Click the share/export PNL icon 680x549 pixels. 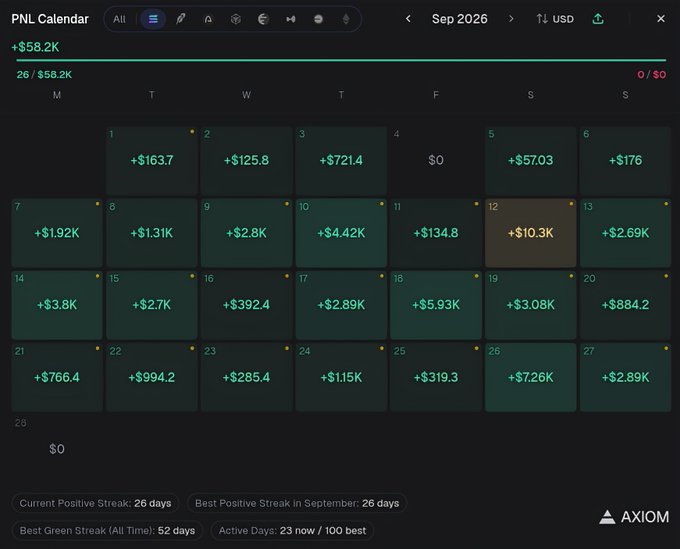tap(598, 19)
